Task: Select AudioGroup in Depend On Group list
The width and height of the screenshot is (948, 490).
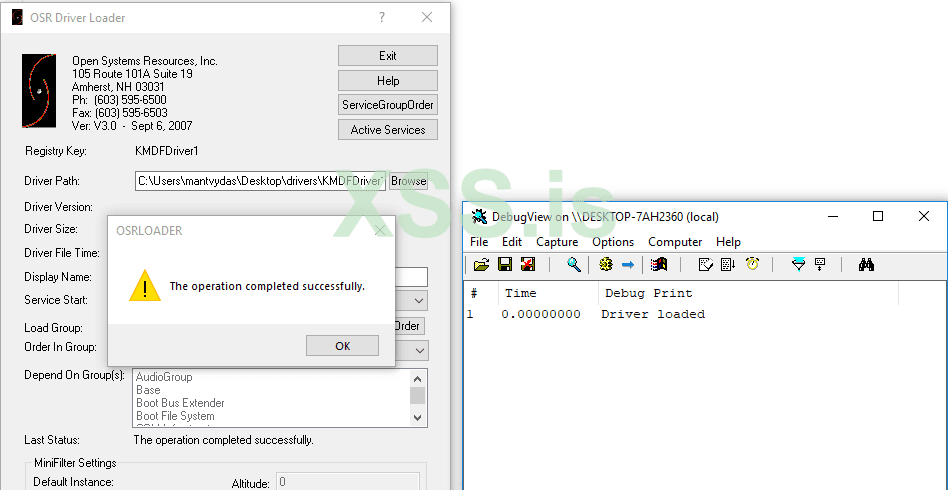Action: pyautogui.click(x=164, y=377)
